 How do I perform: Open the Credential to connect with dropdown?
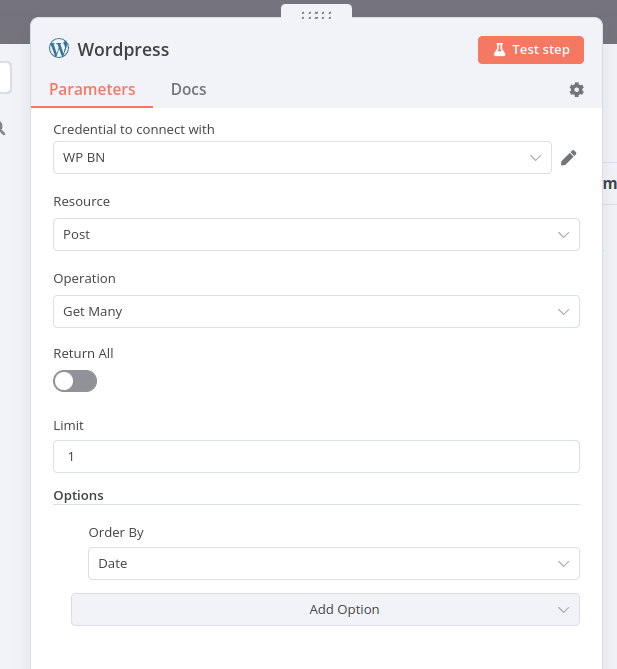(x=302, y=157)
